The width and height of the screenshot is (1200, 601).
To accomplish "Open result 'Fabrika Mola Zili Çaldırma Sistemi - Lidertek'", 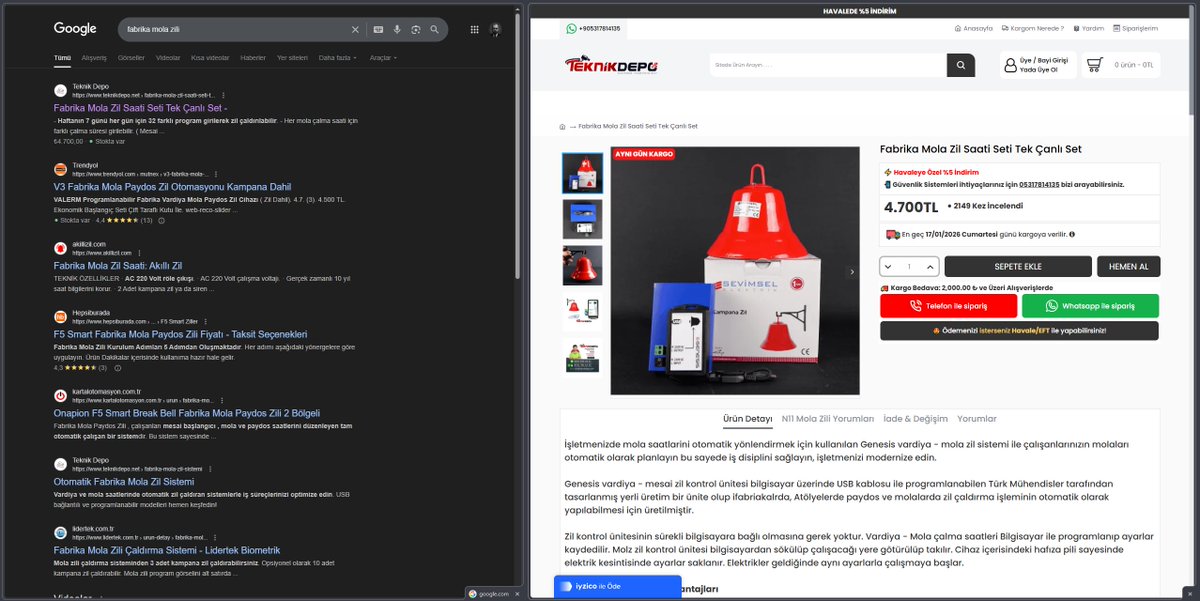I will click(167, 550).
